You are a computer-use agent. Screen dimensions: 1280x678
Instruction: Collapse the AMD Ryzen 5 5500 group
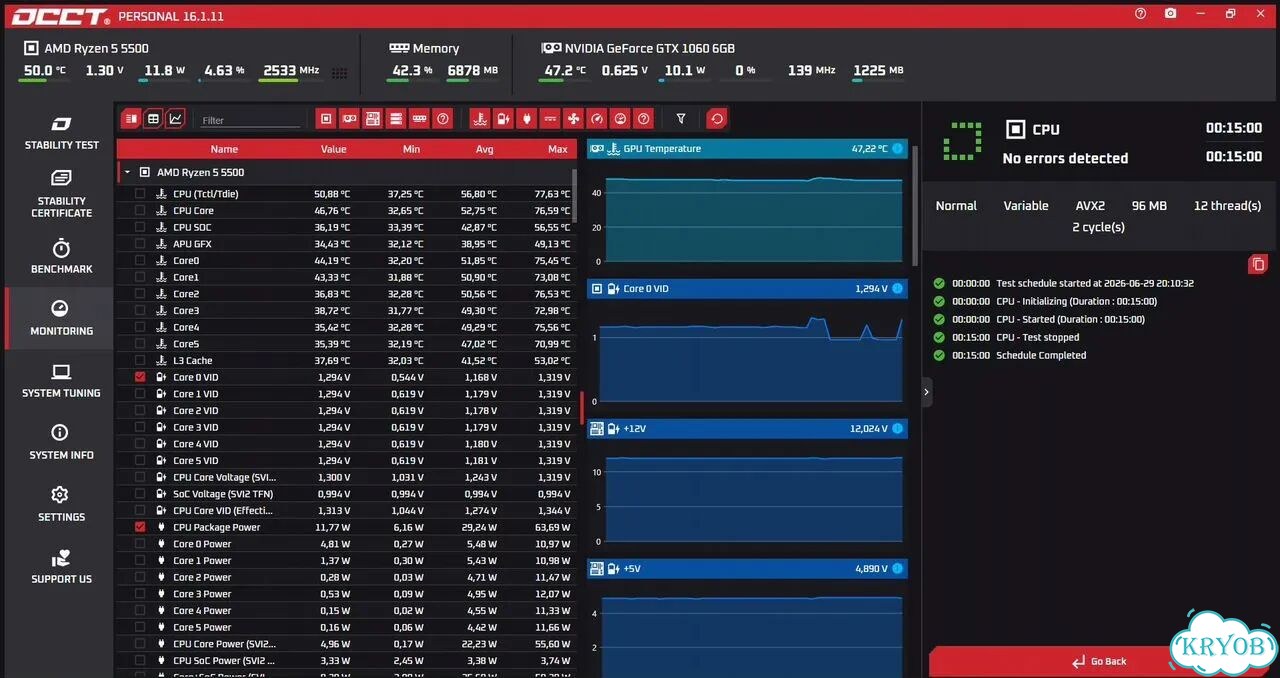pos(127,172)
